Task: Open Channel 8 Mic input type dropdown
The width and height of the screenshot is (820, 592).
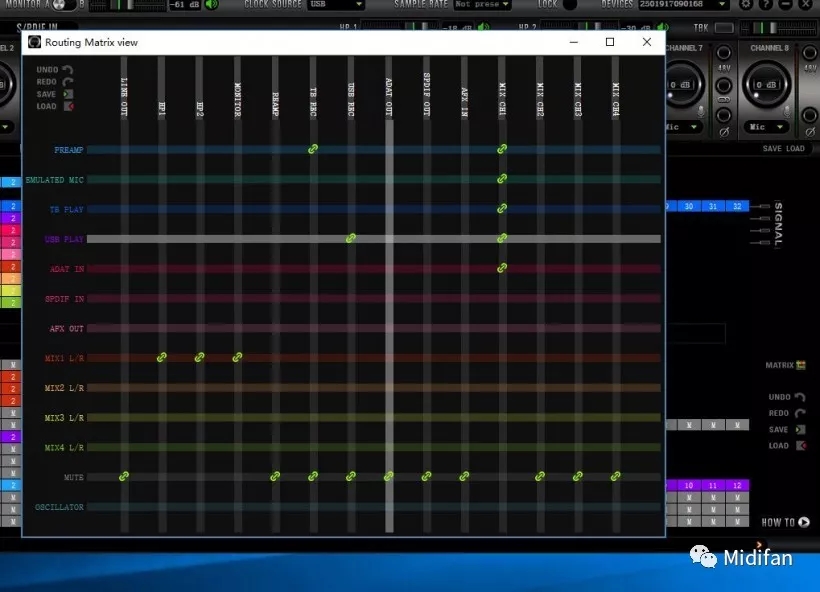Action: (769, 128)
